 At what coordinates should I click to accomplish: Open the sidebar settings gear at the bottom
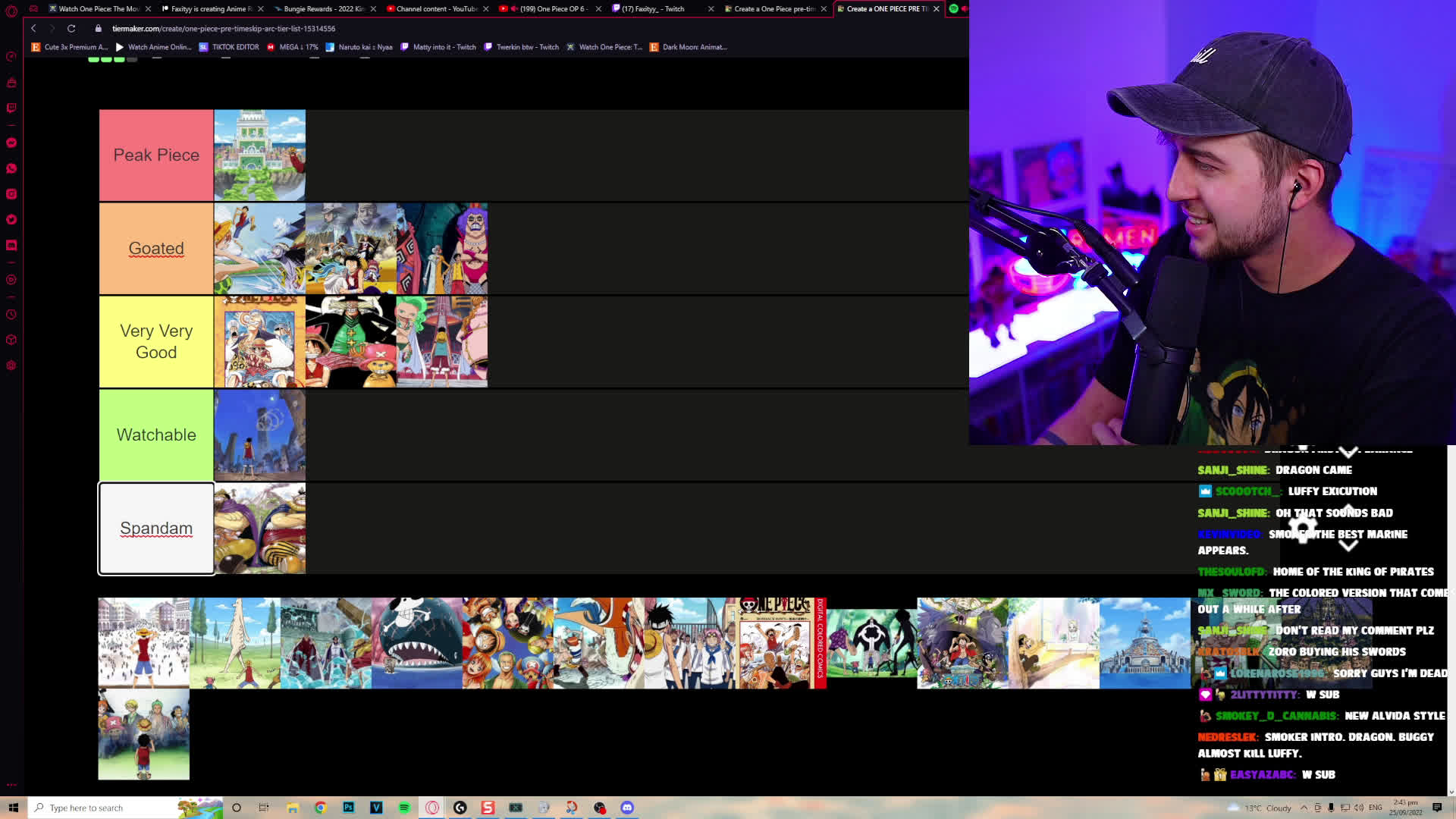coord(11,365)
